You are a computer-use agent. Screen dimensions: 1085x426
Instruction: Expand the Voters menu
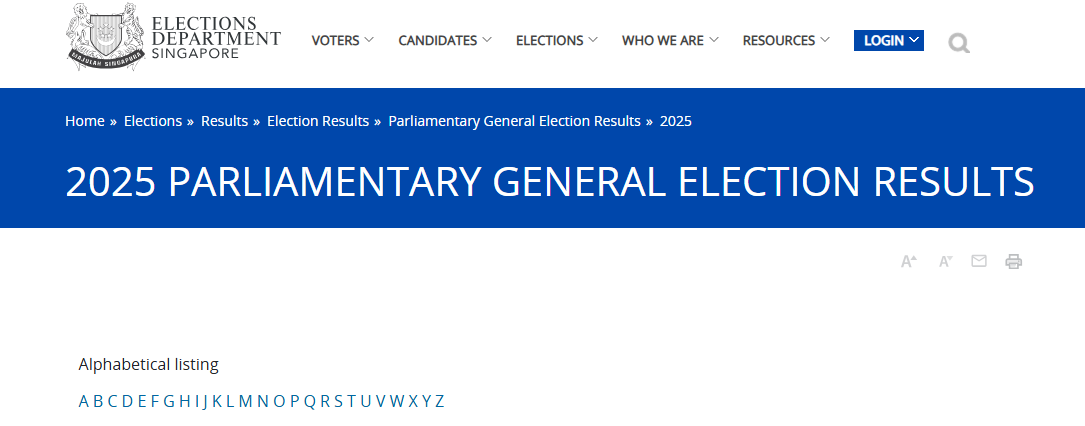point(342,41)
